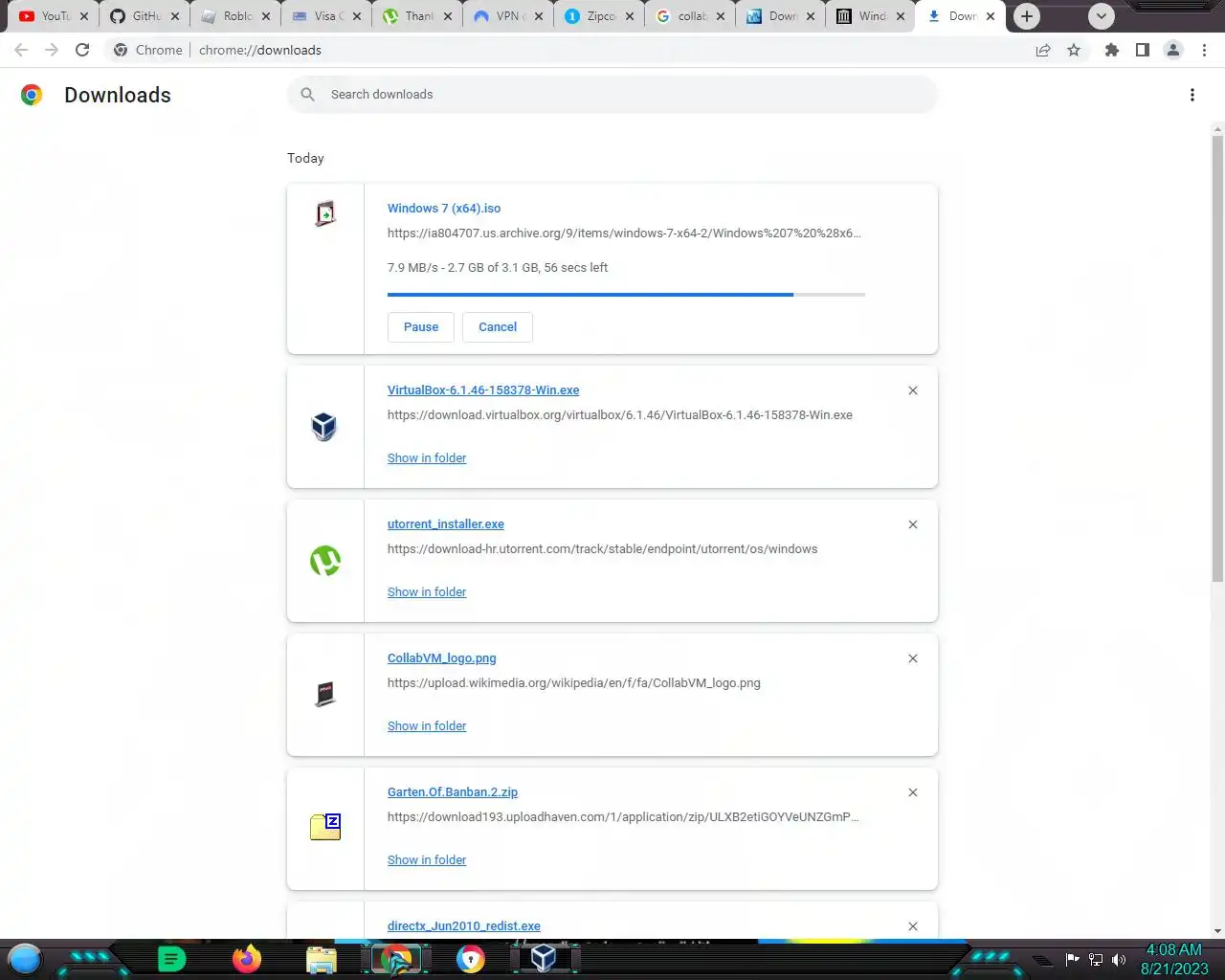Open File Explorer from the taskbar
The width and height of the screenshot is (1225, 980).
pos(322,959)
